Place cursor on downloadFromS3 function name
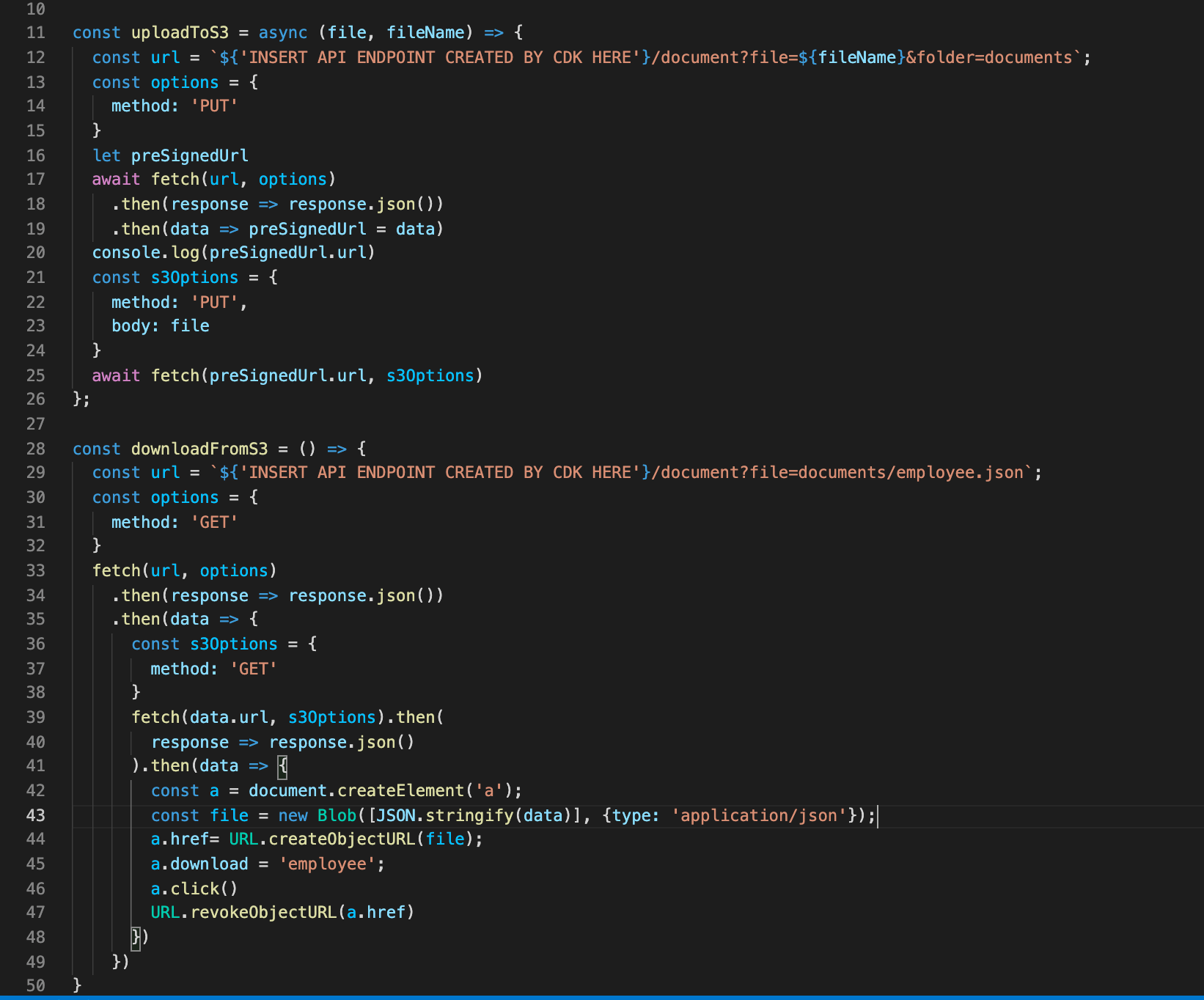 199,449
